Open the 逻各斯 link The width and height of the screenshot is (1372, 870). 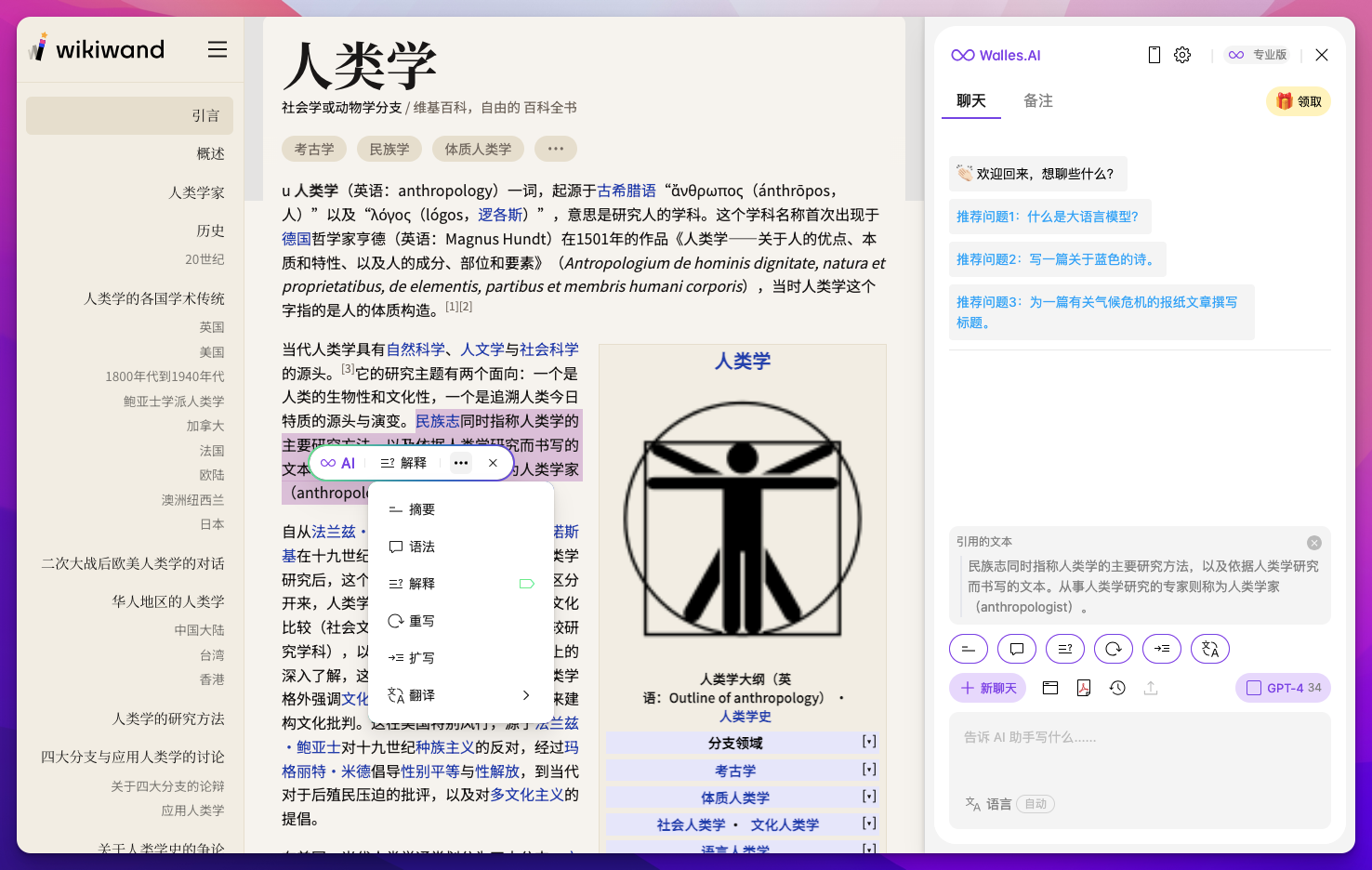pos(500,215)
